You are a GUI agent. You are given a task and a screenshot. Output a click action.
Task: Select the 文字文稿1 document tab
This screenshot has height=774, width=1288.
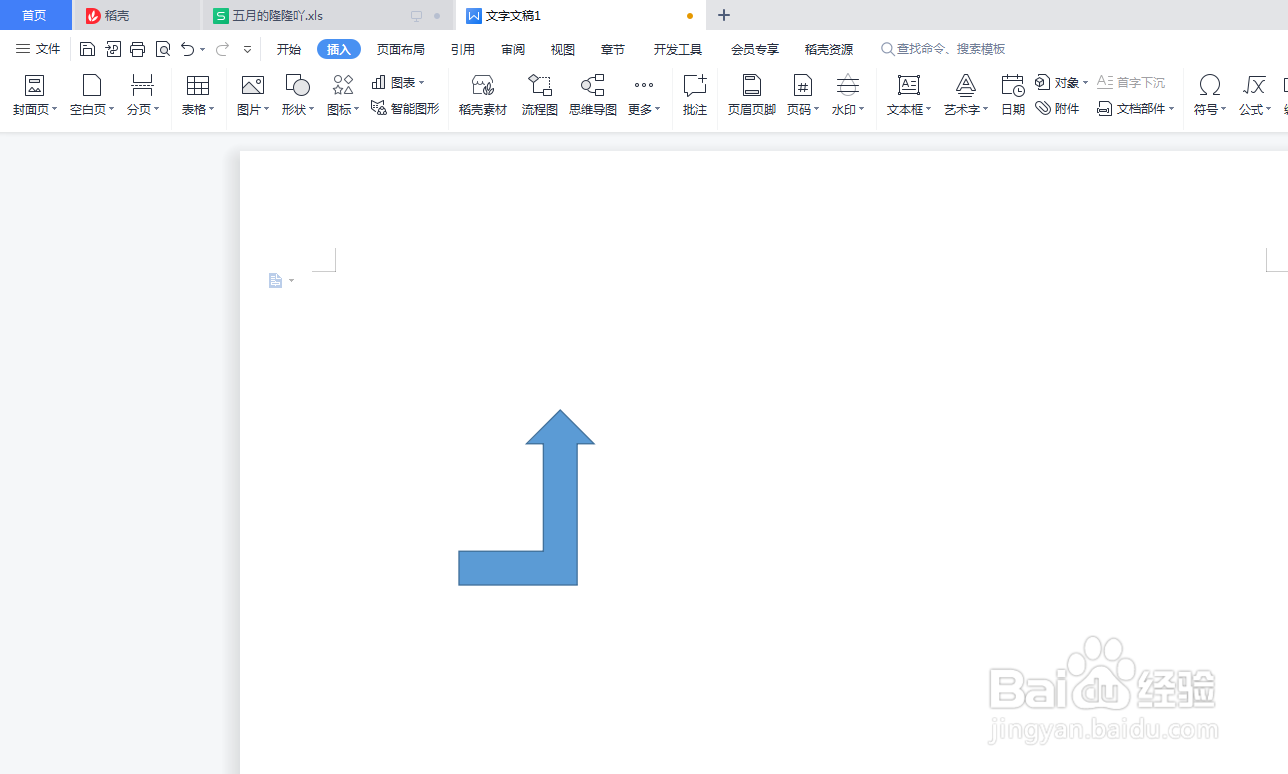(x=581, y=15)
